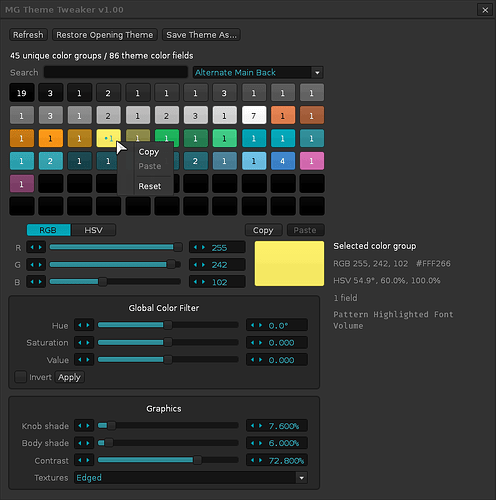Open the Textures Edged dropdown

pos(191,478)
